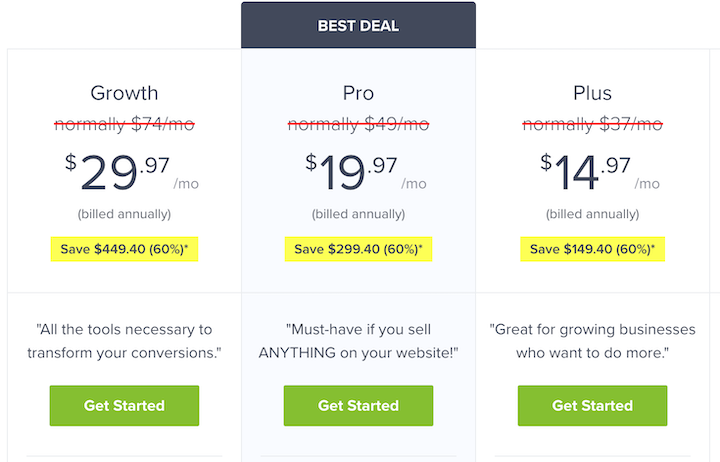The image size is (720, 462).
Task: Click the Save $149.40 (60%) badge
Action: pos(592,249)
